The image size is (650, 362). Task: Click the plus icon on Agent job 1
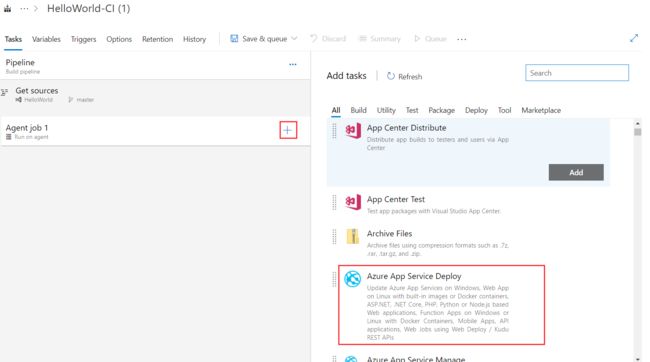(x=288, y=130)
